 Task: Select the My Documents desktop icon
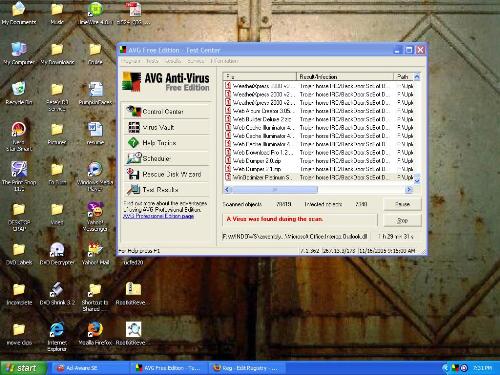click(19, 13)
